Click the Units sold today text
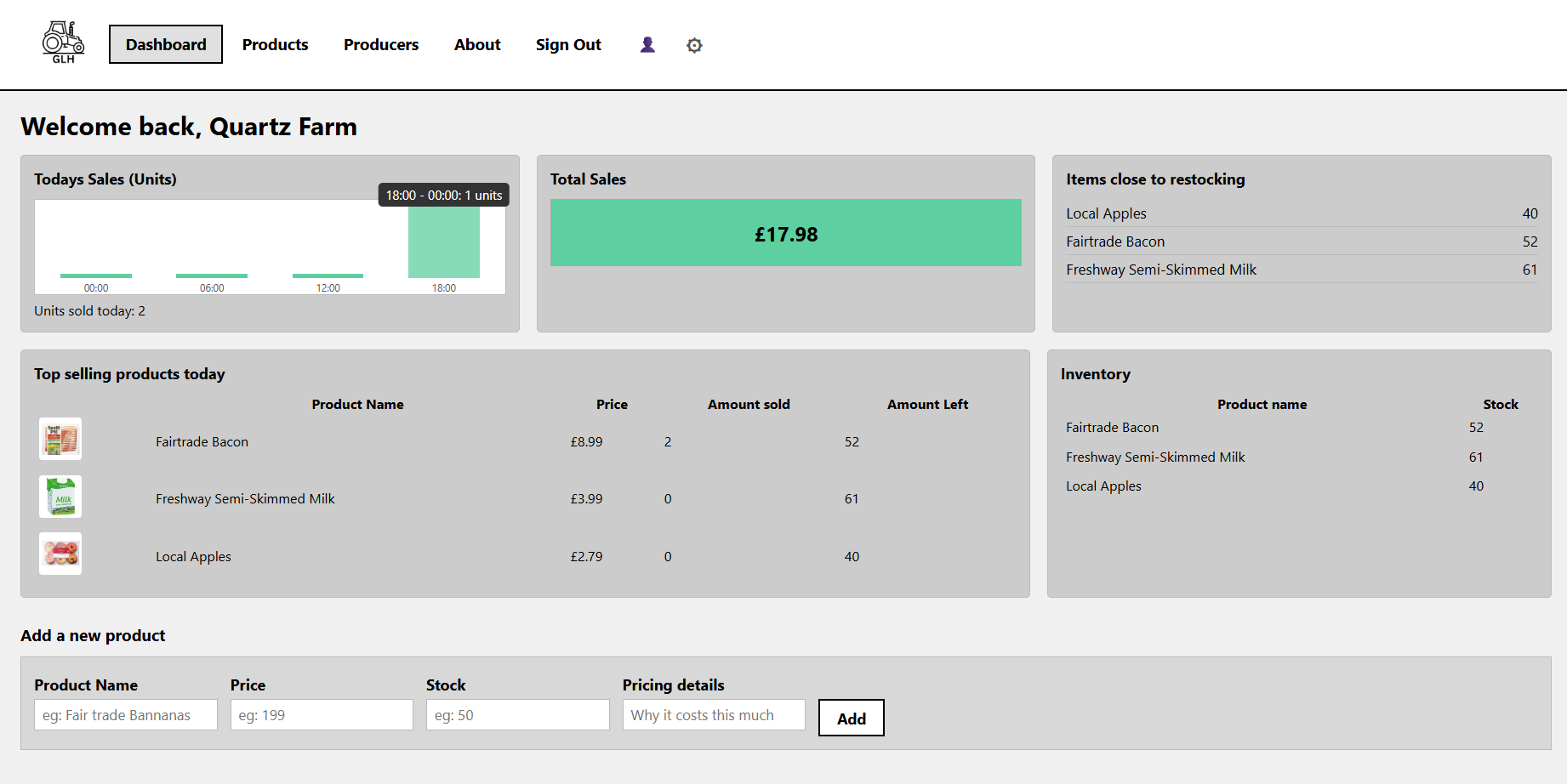Screen dimensions: 1567x784 click(x=89, y=311)
